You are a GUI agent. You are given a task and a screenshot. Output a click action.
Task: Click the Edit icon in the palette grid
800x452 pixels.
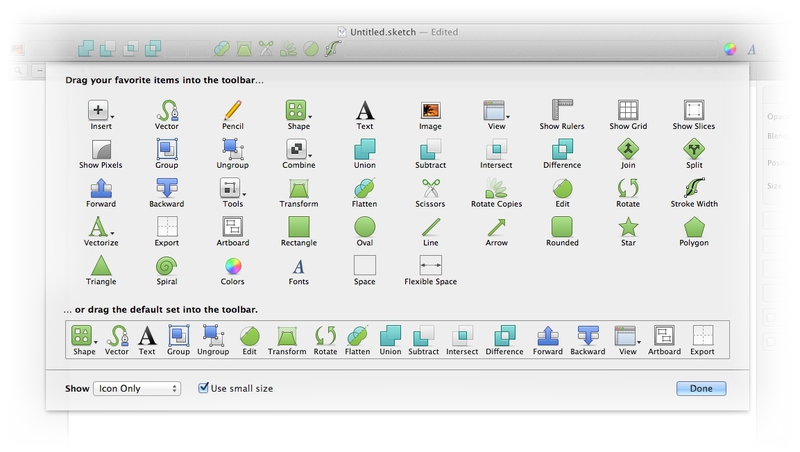point(562,188)
